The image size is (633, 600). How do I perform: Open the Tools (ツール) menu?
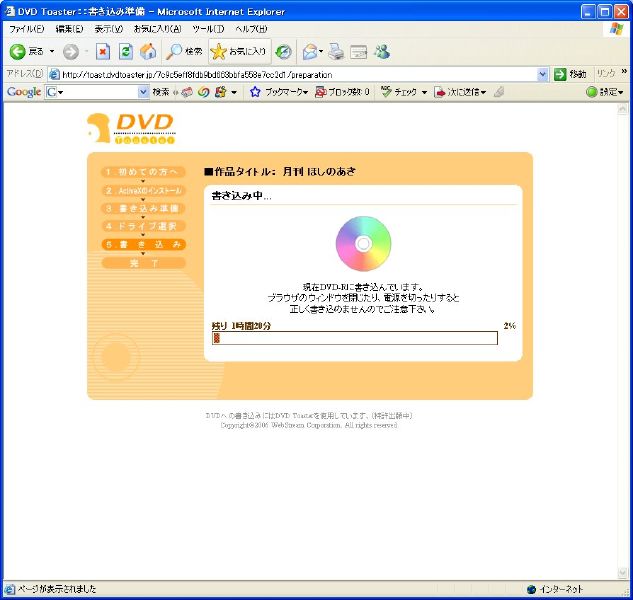[207, 29]
